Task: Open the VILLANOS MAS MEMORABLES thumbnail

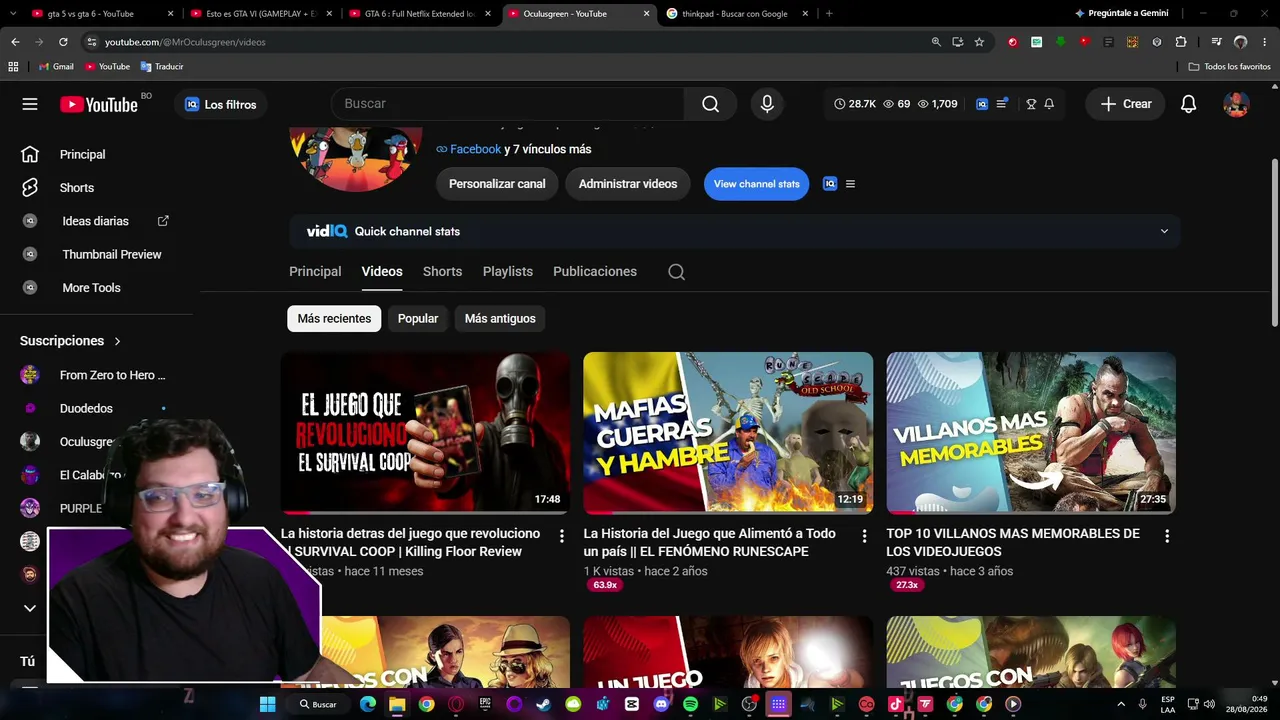Action: pyautogui.click(x=1031, y=433)
